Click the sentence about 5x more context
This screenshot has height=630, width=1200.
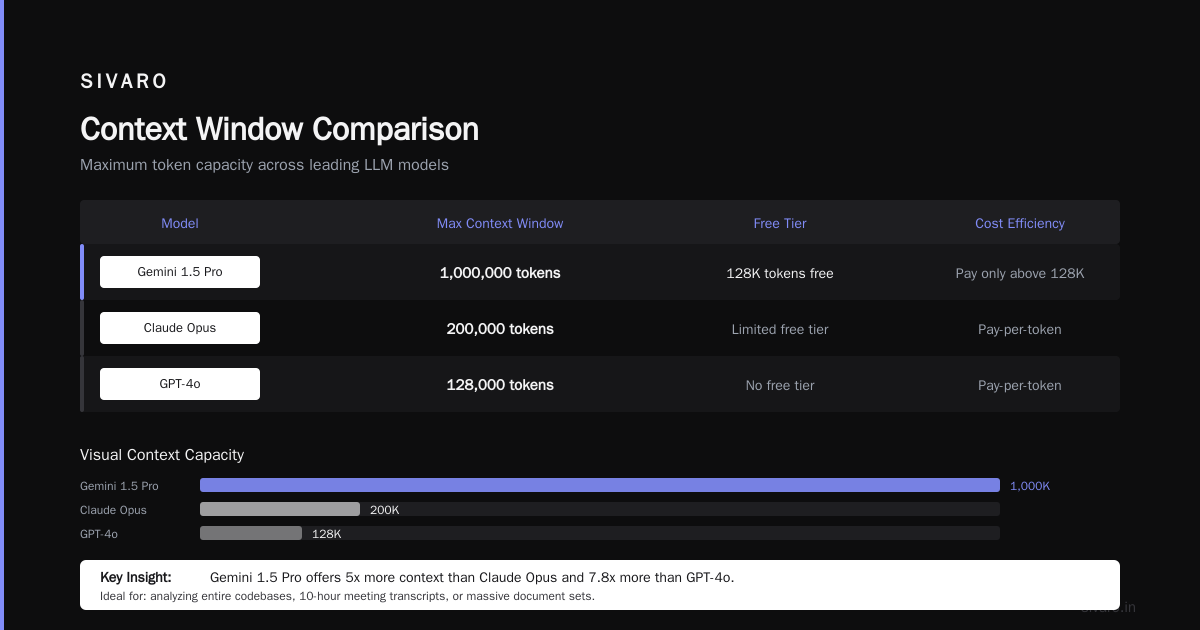tap(472, 577)
